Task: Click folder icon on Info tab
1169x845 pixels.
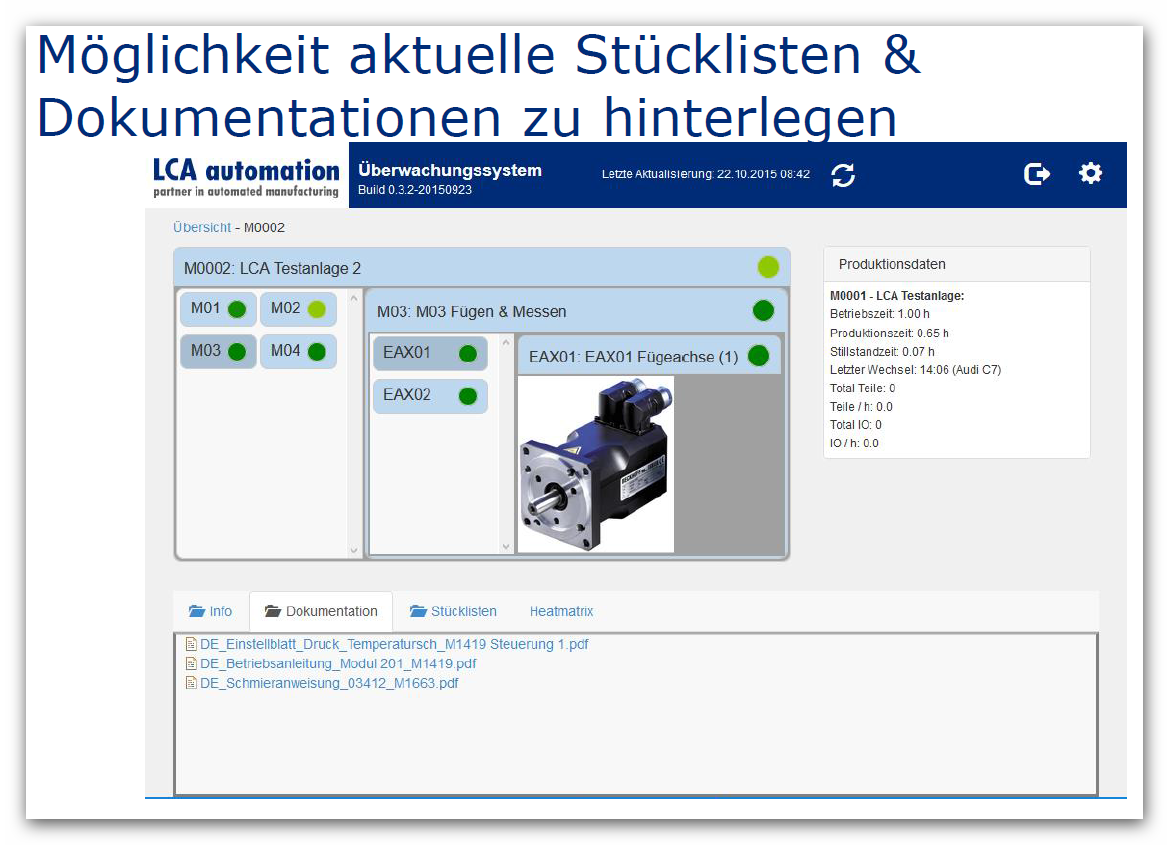Action: tap(197, 612)
